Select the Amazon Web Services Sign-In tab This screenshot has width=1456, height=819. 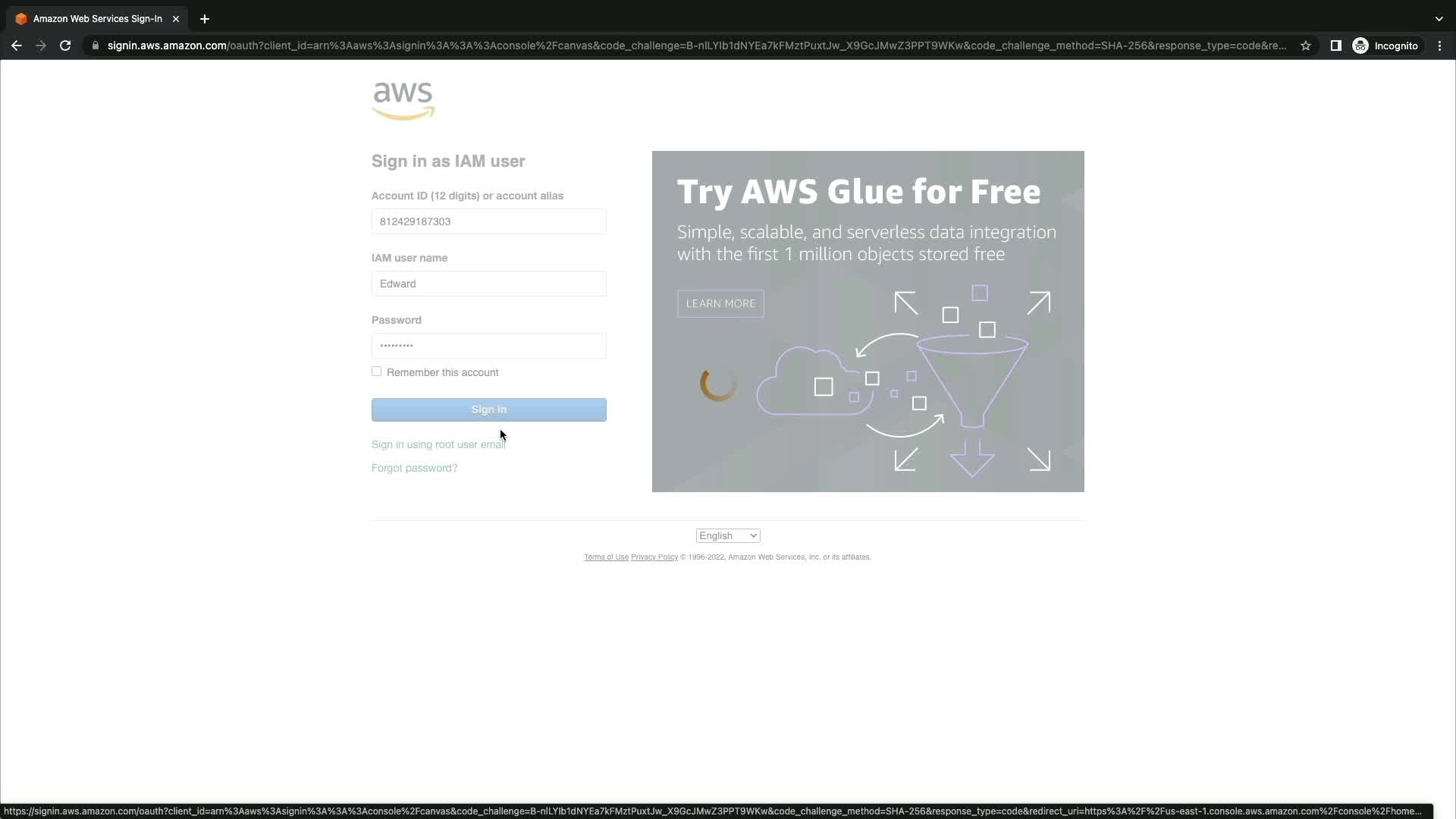point(97,19)
